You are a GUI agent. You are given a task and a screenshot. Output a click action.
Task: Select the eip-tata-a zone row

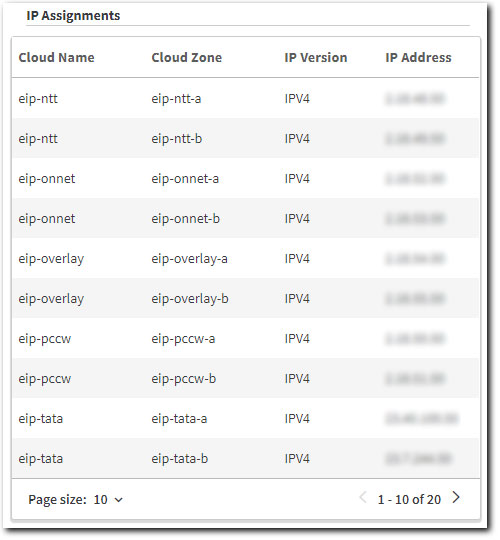coord(246,418)
